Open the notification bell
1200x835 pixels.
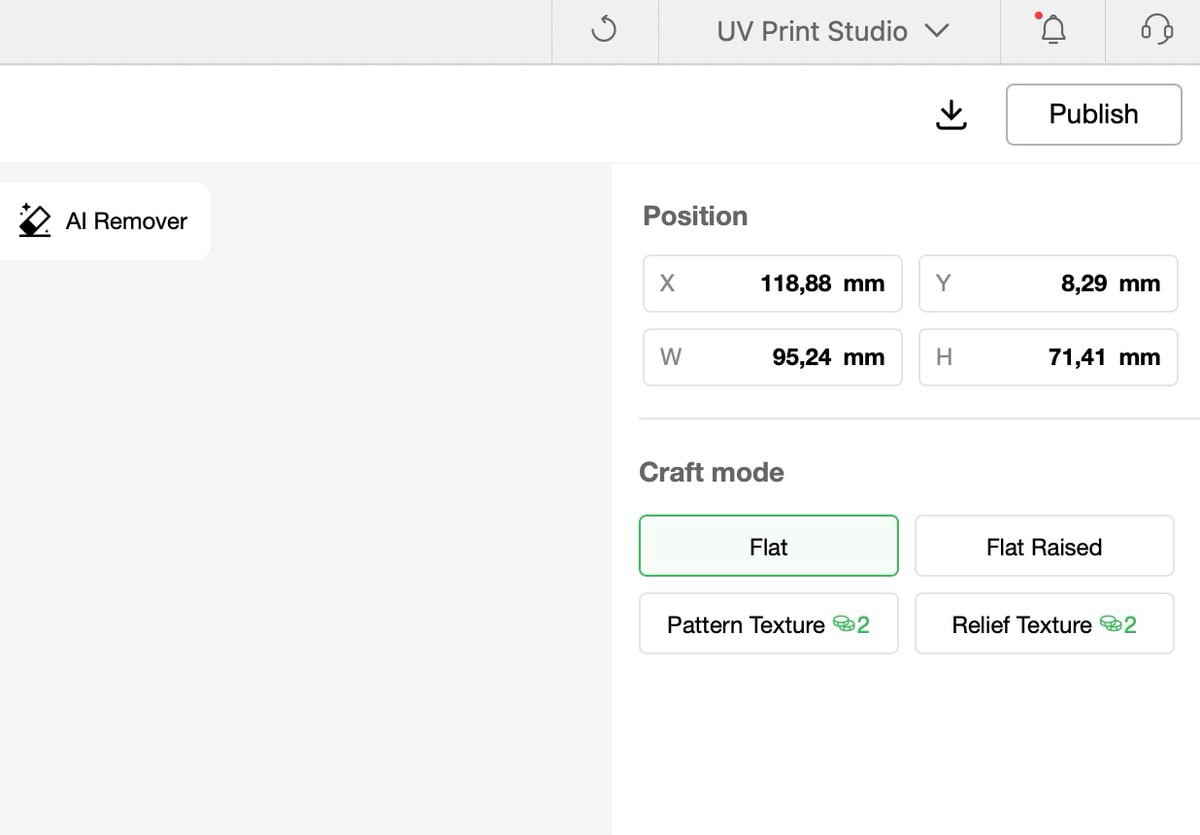[x=1052, y=31]
